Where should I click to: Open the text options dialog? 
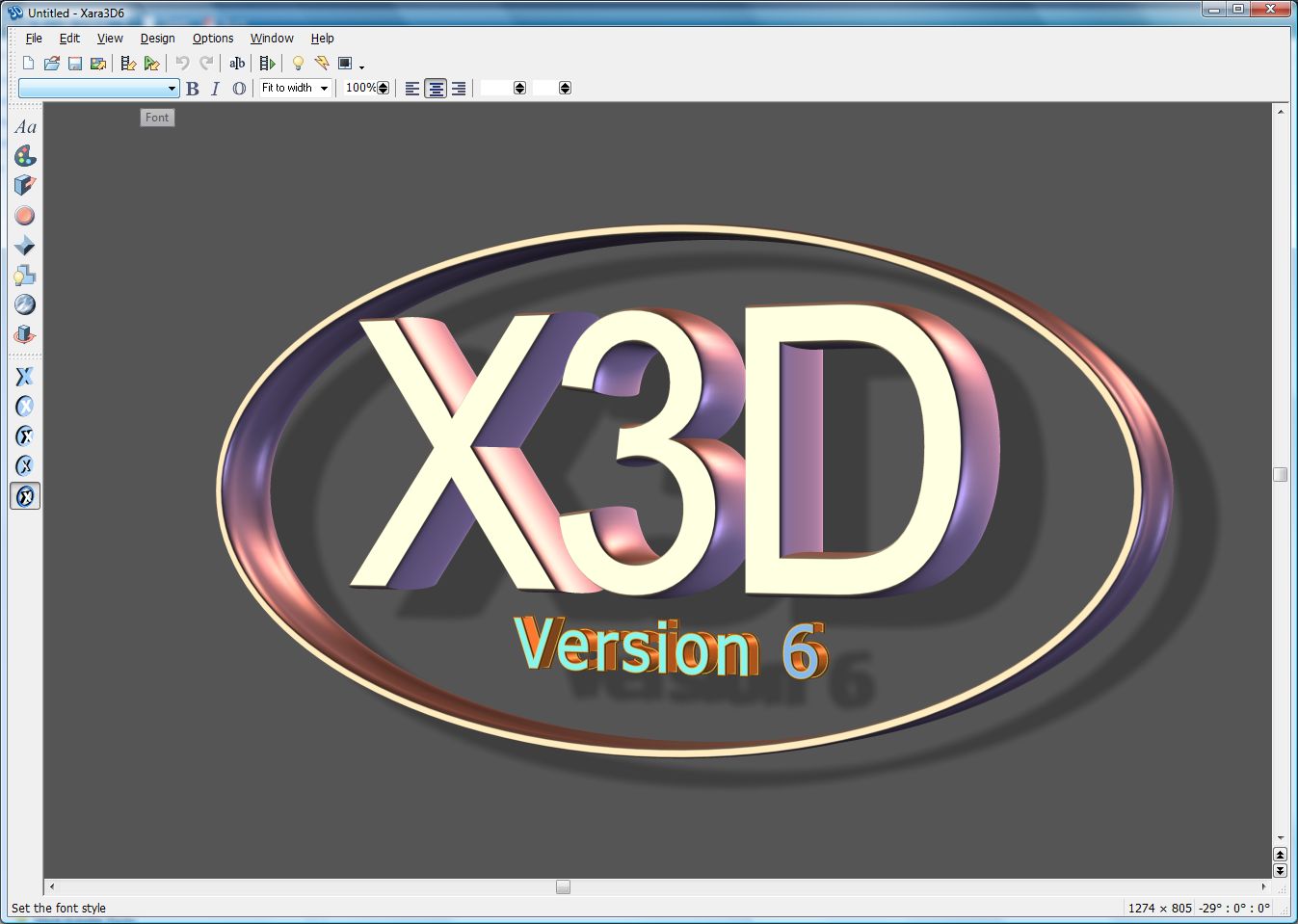point(25,126)
